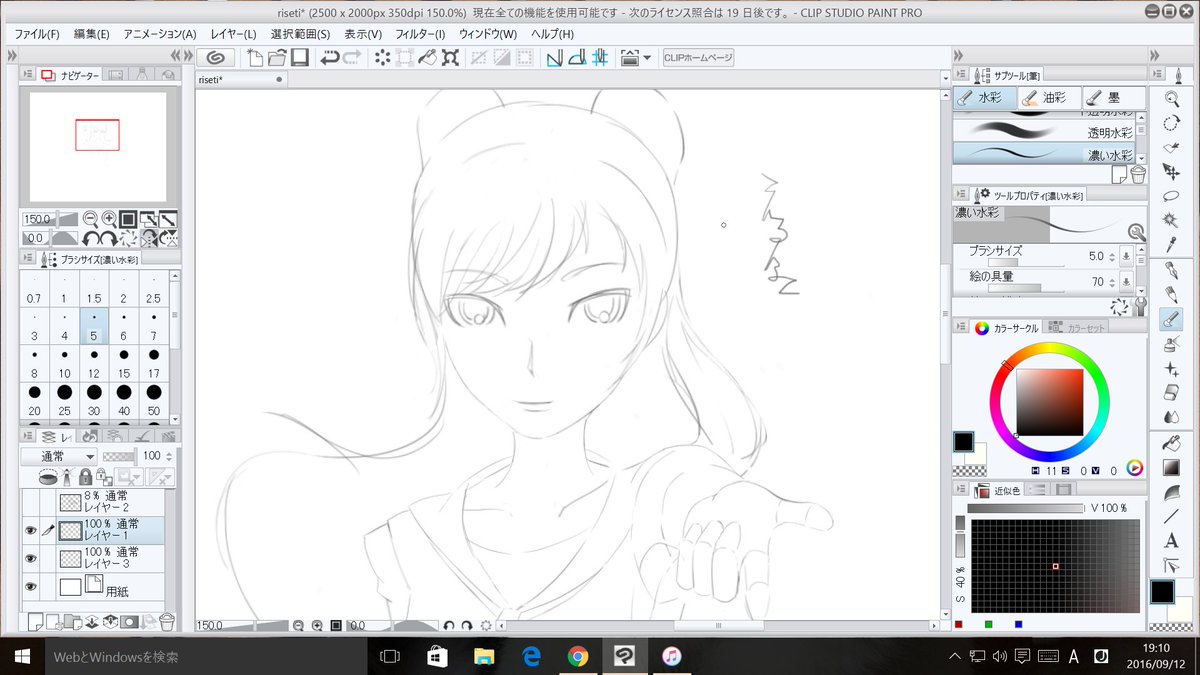Select the Text tool
Viewport: 1200px width, 675px height.
1171,541
